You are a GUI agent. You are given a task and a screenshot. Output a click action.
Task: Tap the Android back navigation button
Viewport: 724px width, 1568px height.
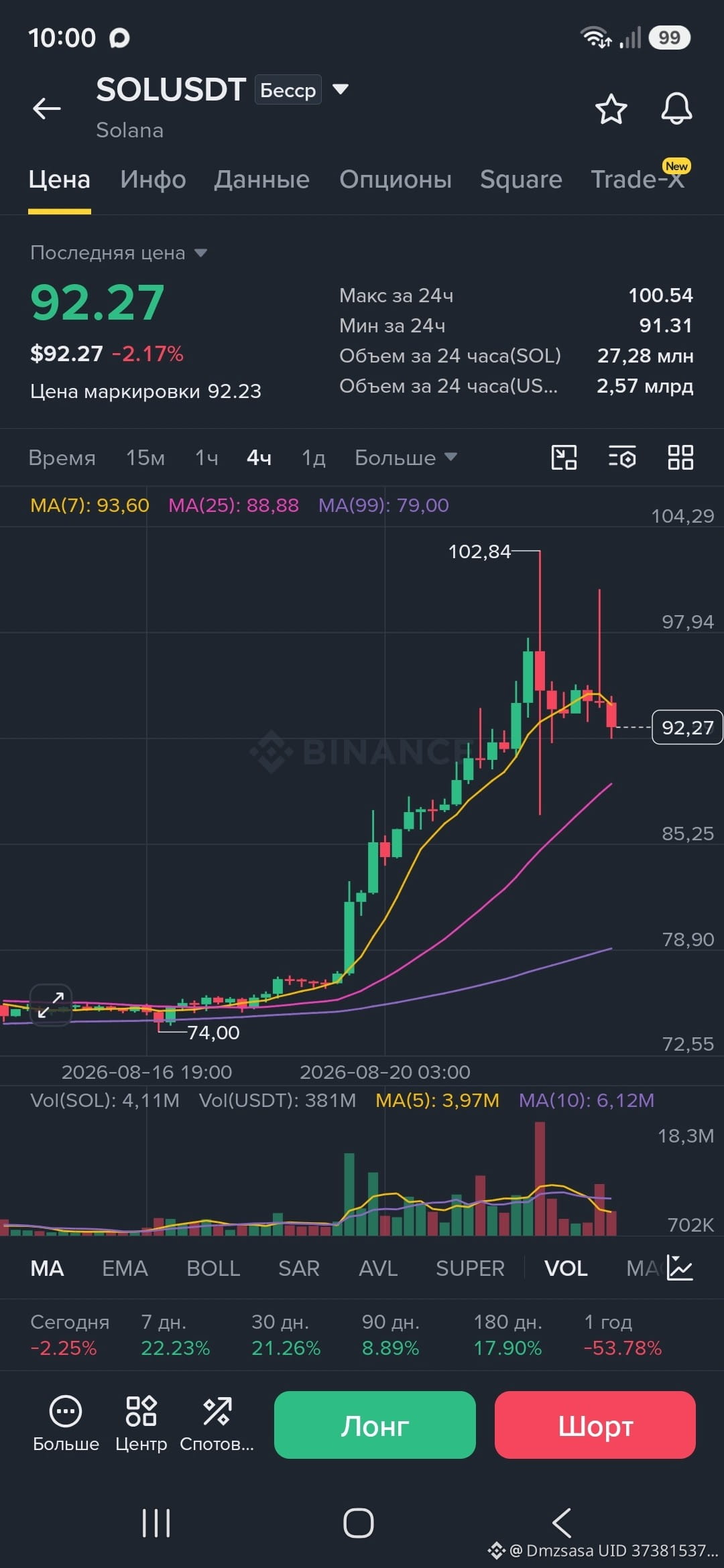562,1522
